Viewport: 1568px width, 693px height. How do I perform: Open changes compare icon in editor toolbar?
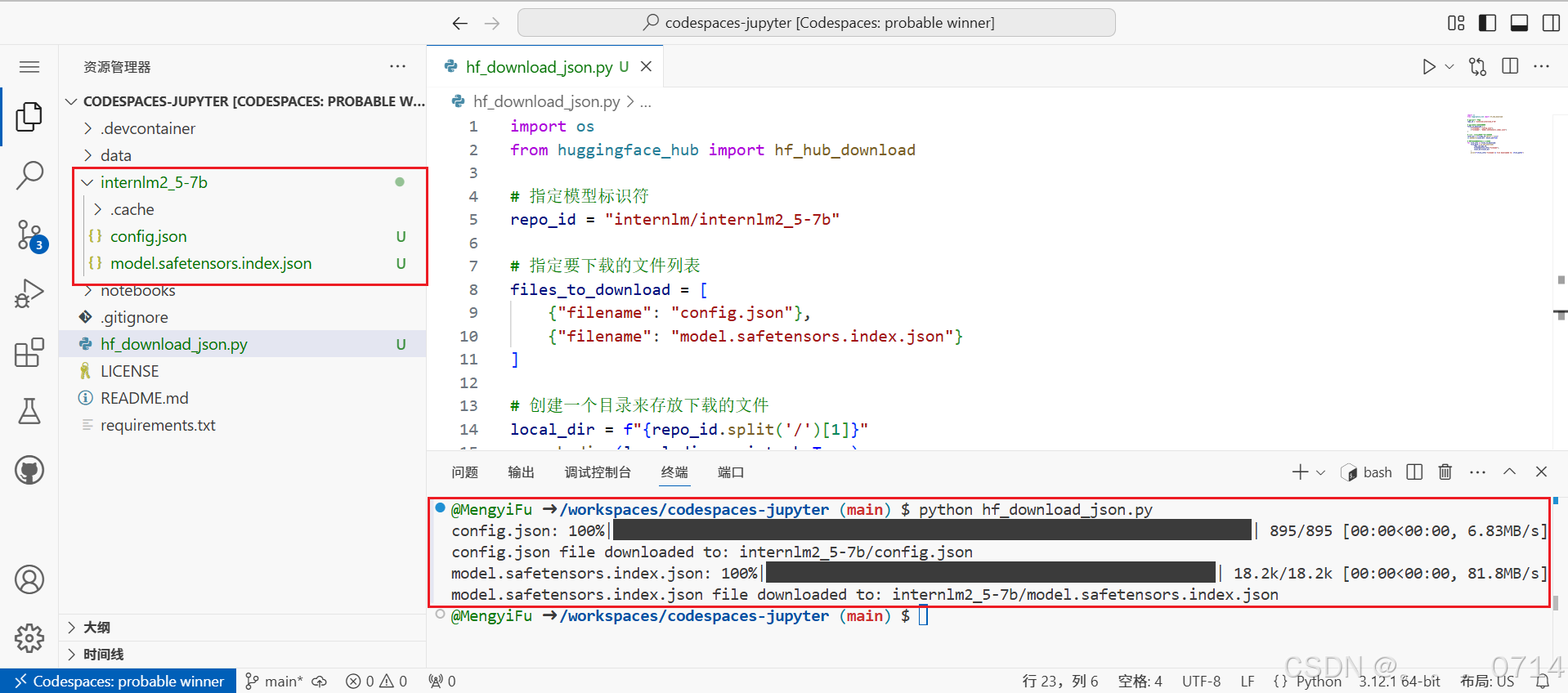[1478, 67]
